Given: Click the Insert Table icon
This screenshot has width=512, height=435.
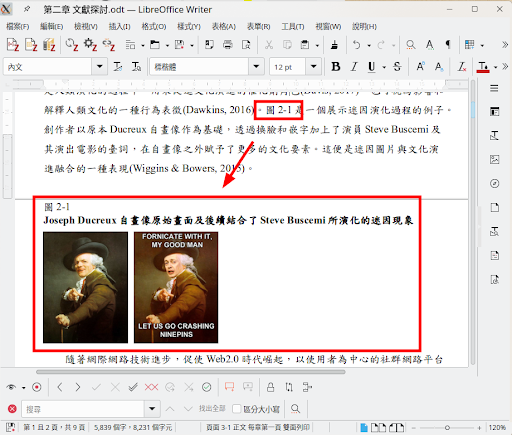Looking at the screenshot, I should 469,45.
